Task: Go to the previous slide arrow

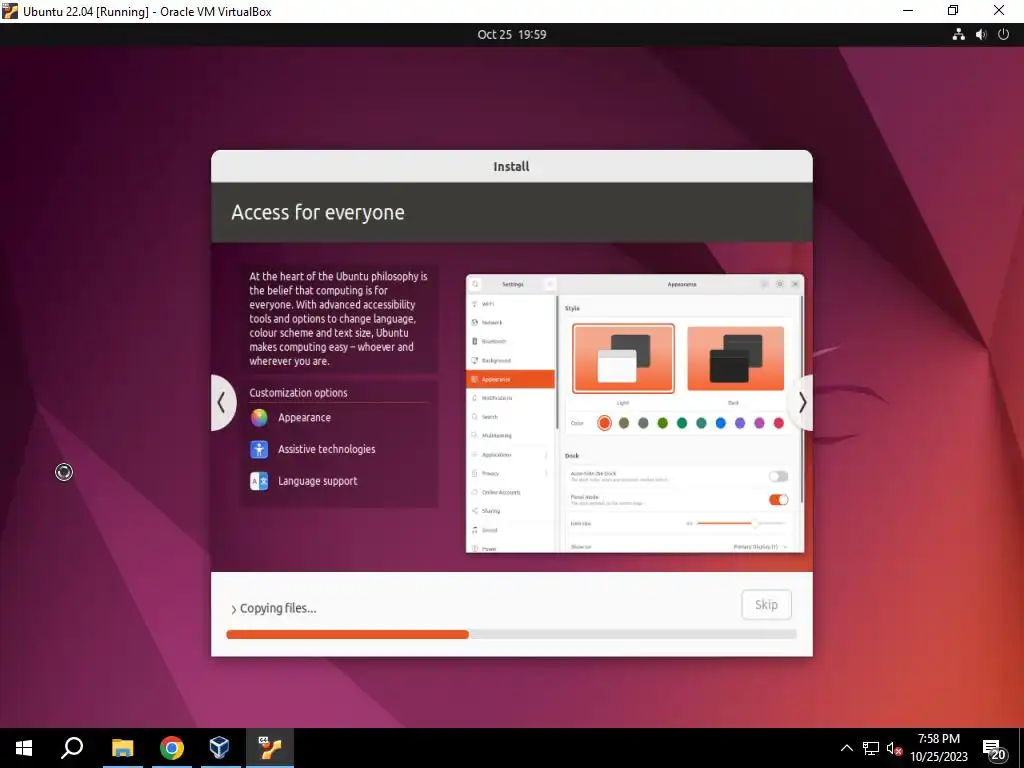Action: click(x=222, y=403)
